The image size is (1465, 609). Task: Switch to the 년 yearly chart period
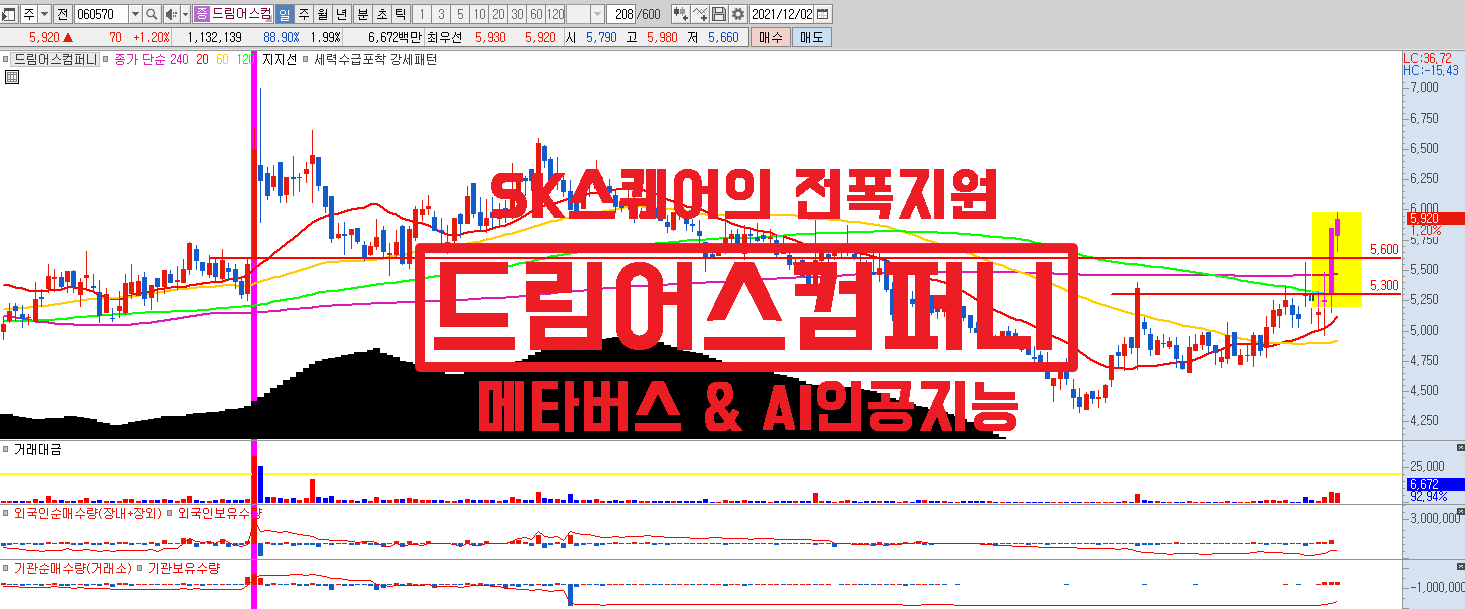point(341,14)
